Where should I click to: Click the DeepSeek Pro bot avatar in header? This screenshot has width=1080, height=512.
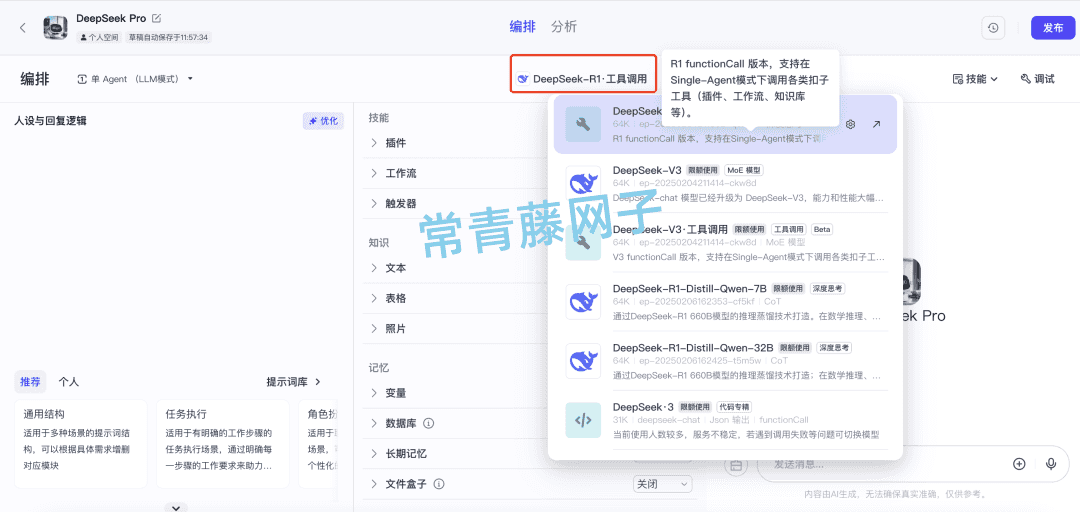55,28
